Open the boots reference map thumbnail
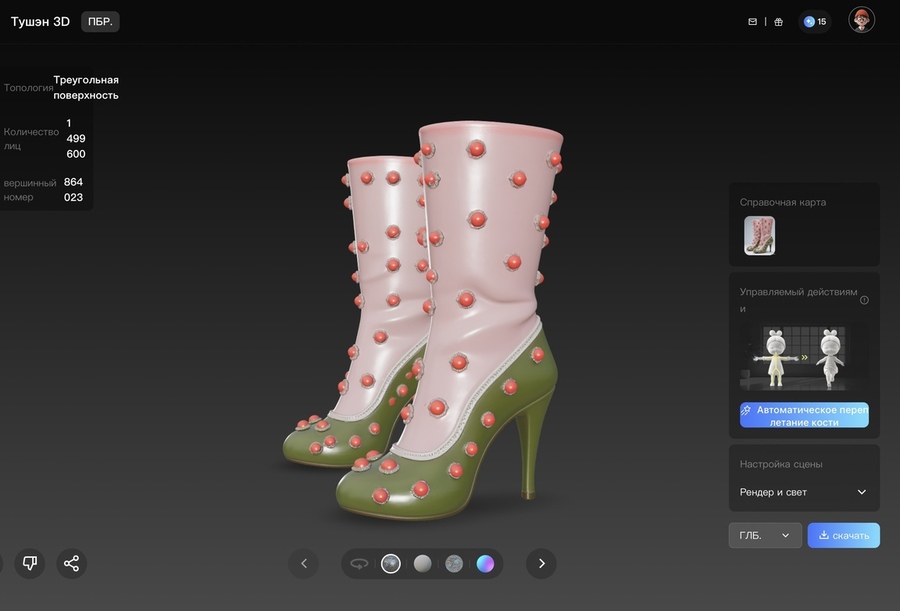The height and width of the screenshot is (611, 900). pyautogui.click(x=759, y=236)
